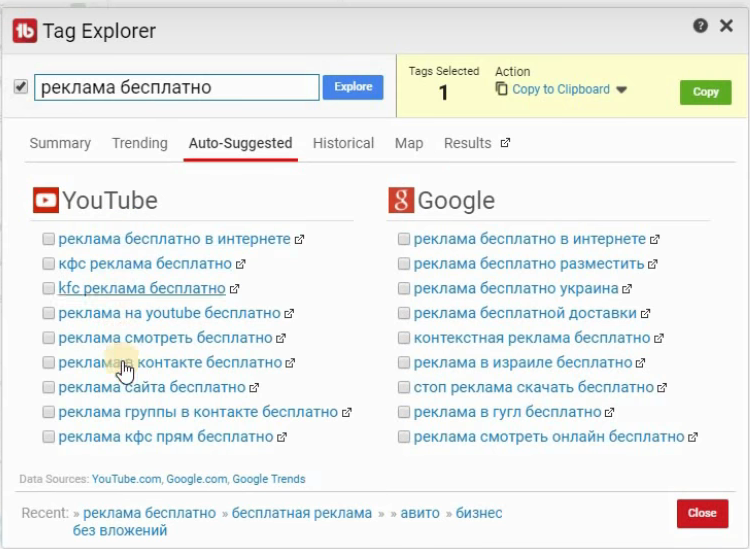The width and height of the screenshot is (750, 549).
Task: Click the TubeBuddy logo icon
Action: 25,31
